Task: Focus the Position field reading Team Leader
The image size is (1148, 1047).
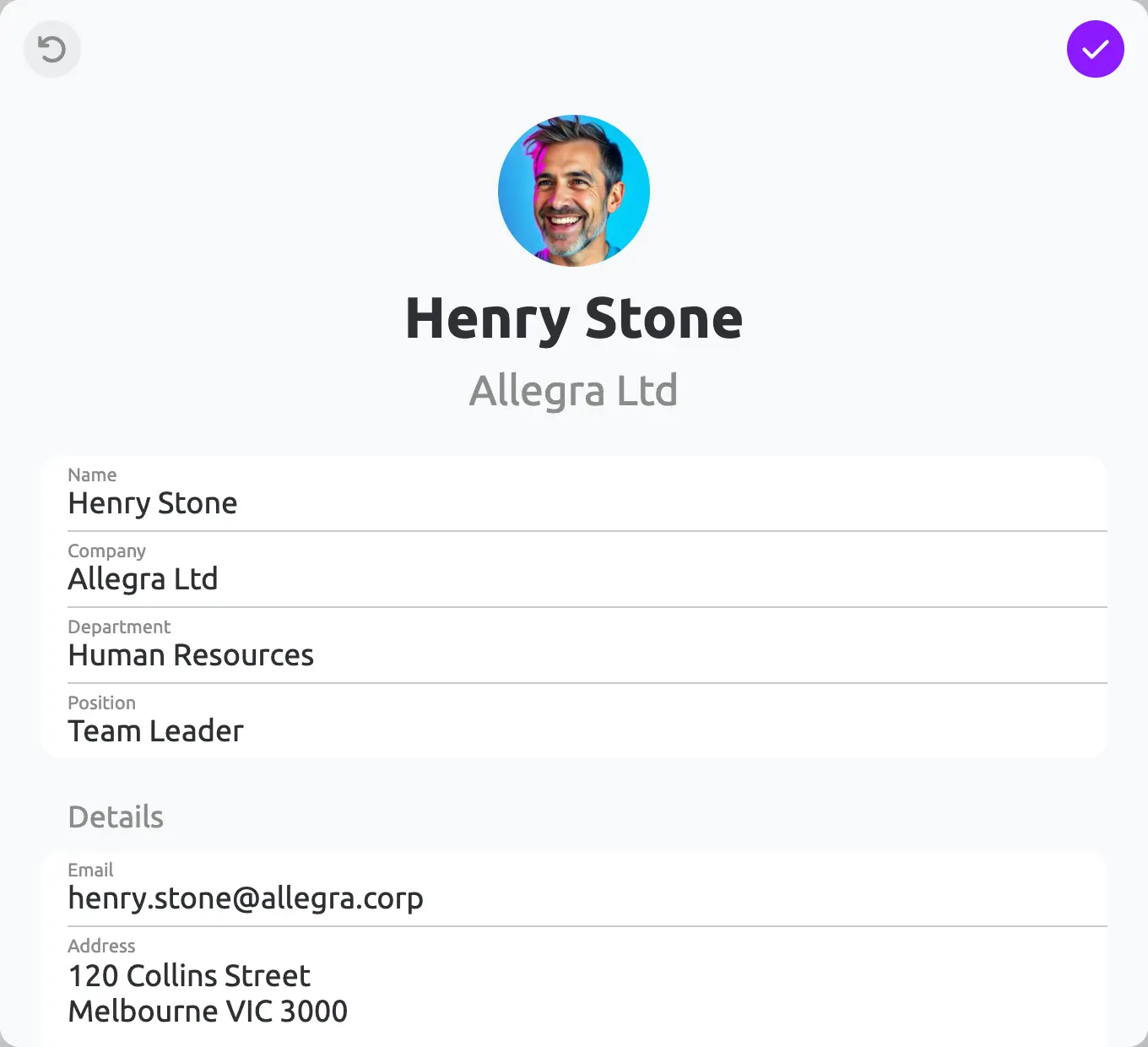Action: [x=588, y=721]
